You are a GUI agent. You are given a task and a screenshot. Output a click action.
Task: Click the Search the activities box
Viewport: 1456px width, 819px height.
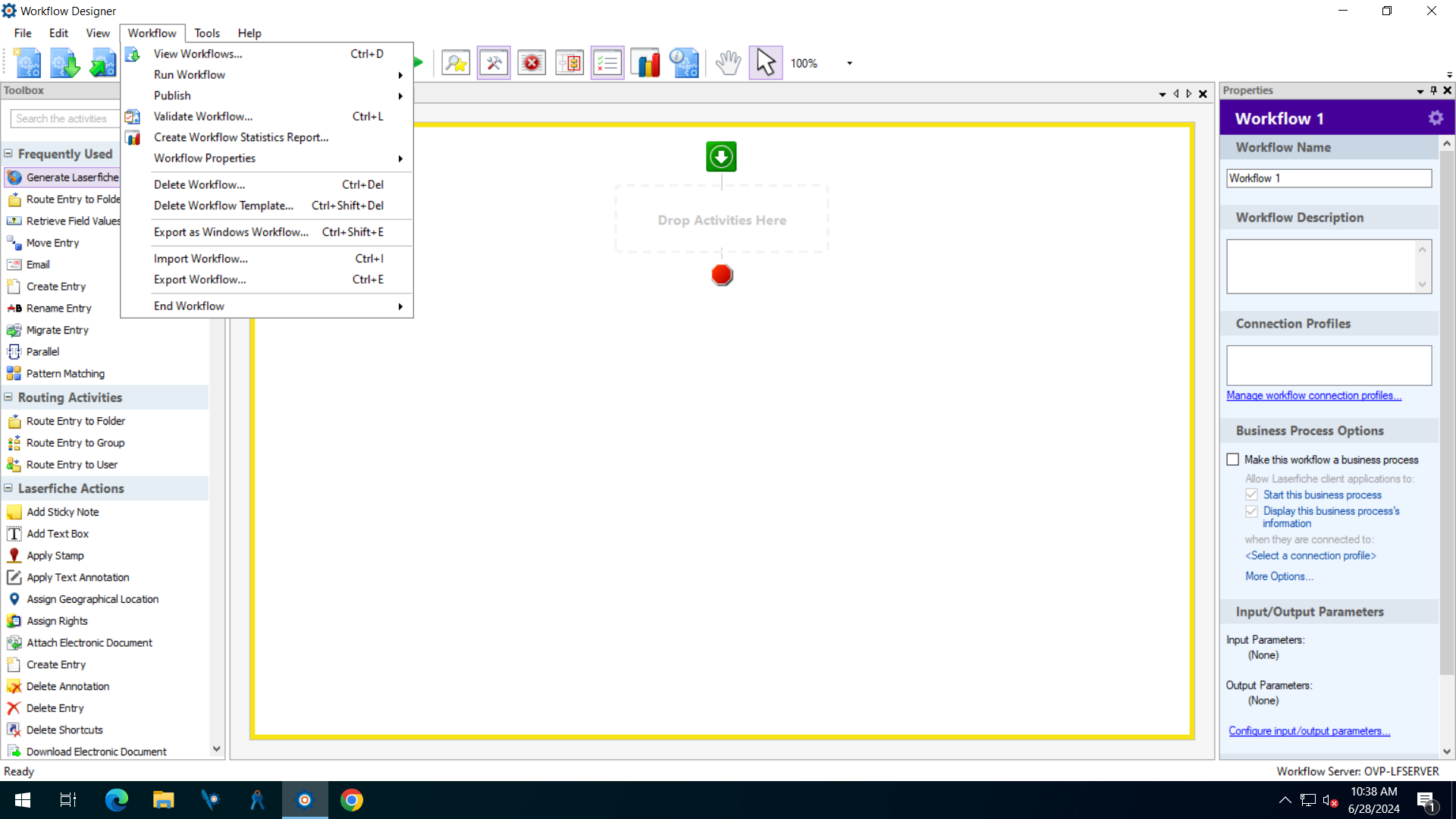coord(64,118)
